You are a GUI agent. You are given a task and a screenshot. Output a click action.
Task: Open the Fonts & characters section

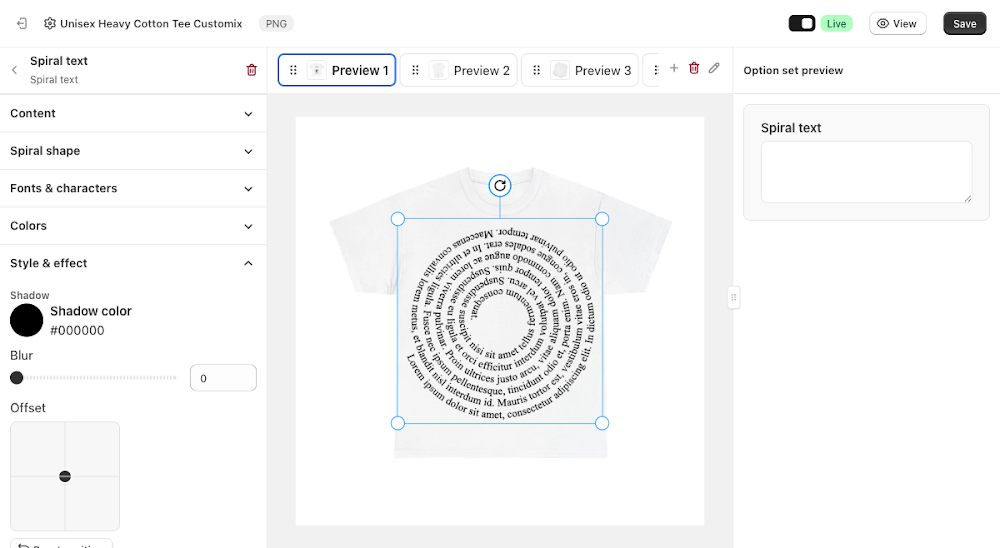[x=133, y=189]
